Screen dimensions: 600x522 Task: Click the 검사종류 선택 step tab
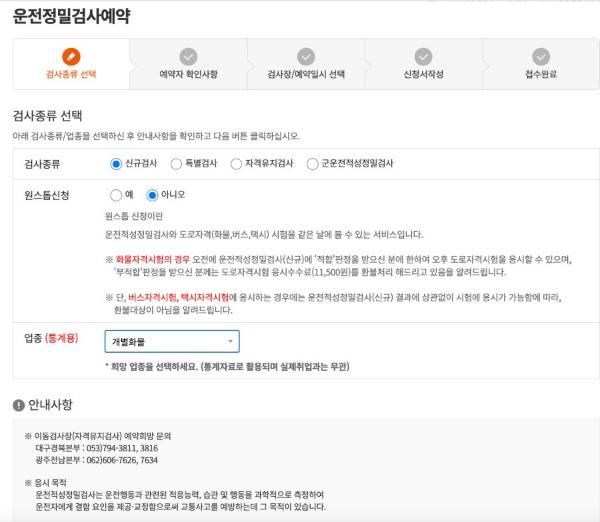(71, 64)
